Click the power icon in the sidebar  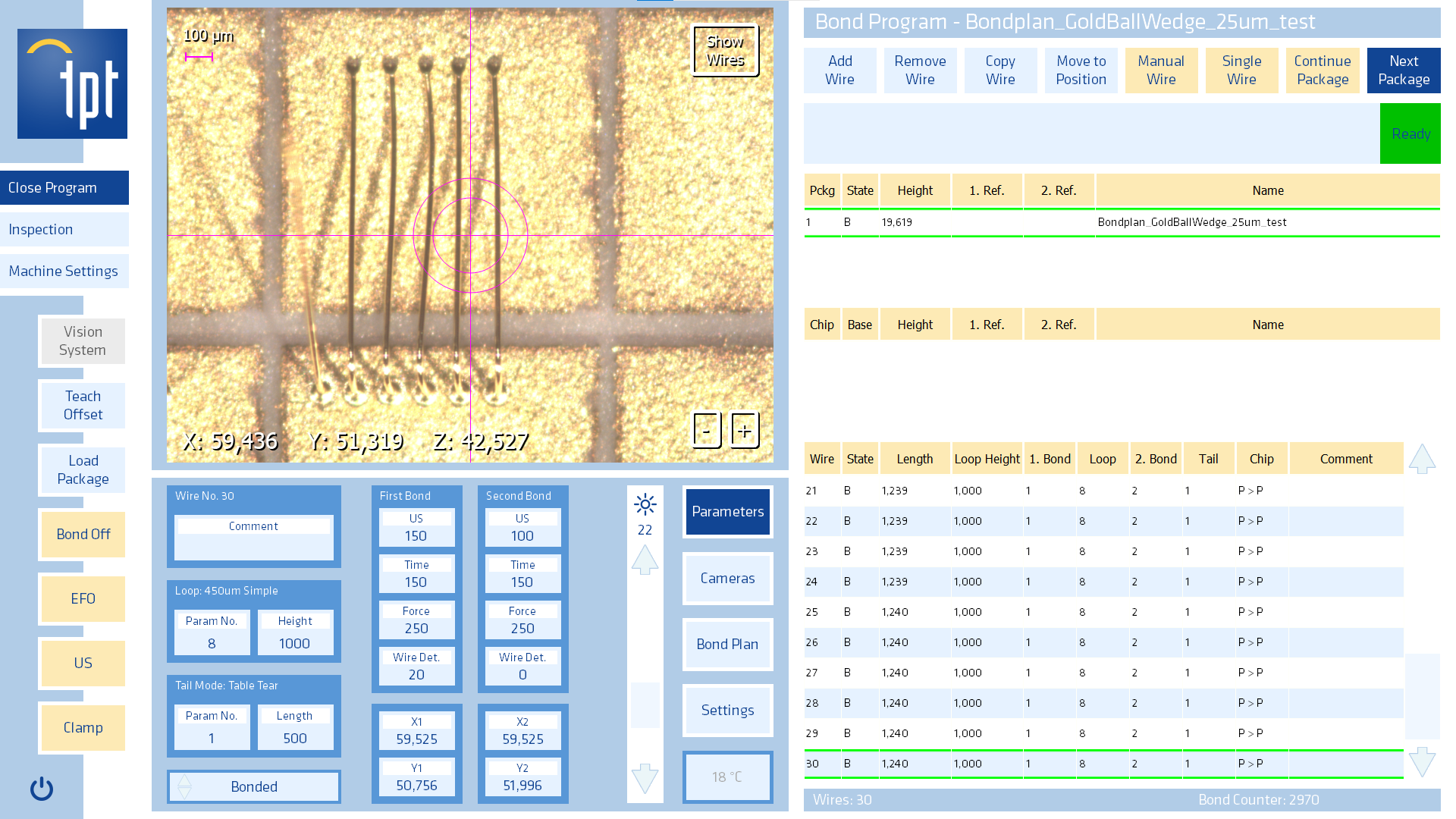click(42, 789)
